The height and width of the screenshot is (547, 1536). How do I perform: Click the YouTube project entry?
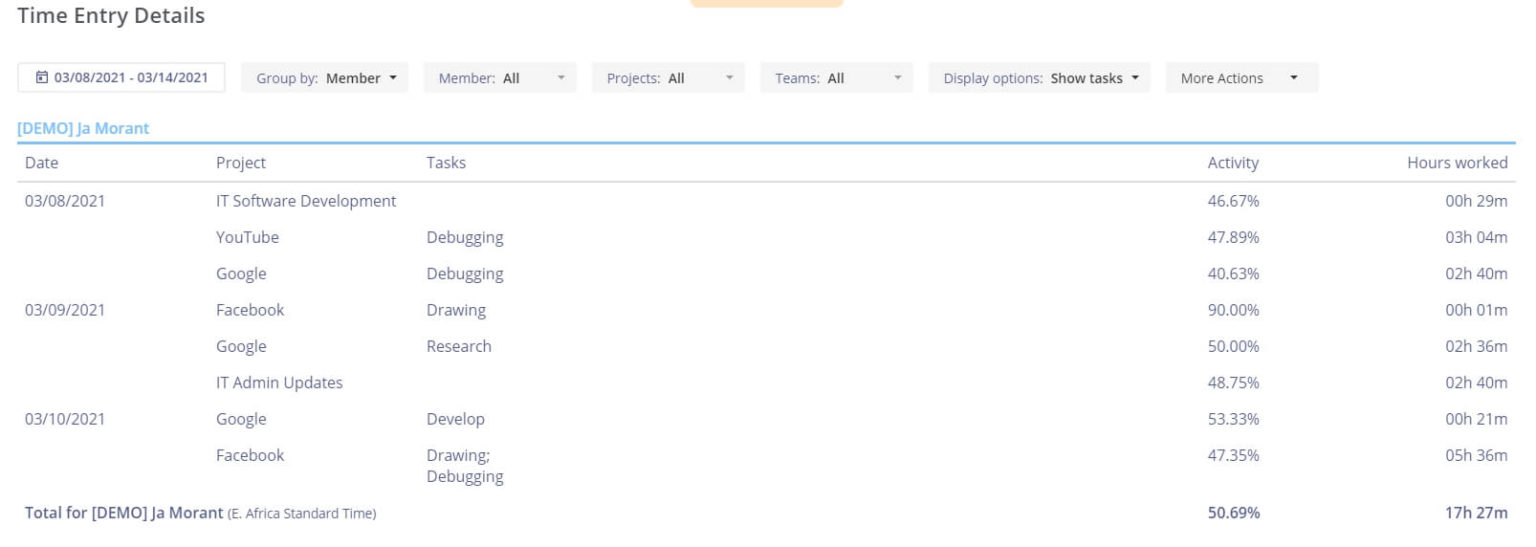[x=247, y=238]
